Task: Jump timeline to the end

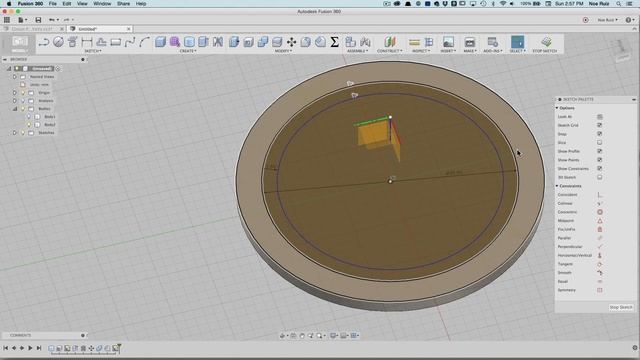Action: 39,348
